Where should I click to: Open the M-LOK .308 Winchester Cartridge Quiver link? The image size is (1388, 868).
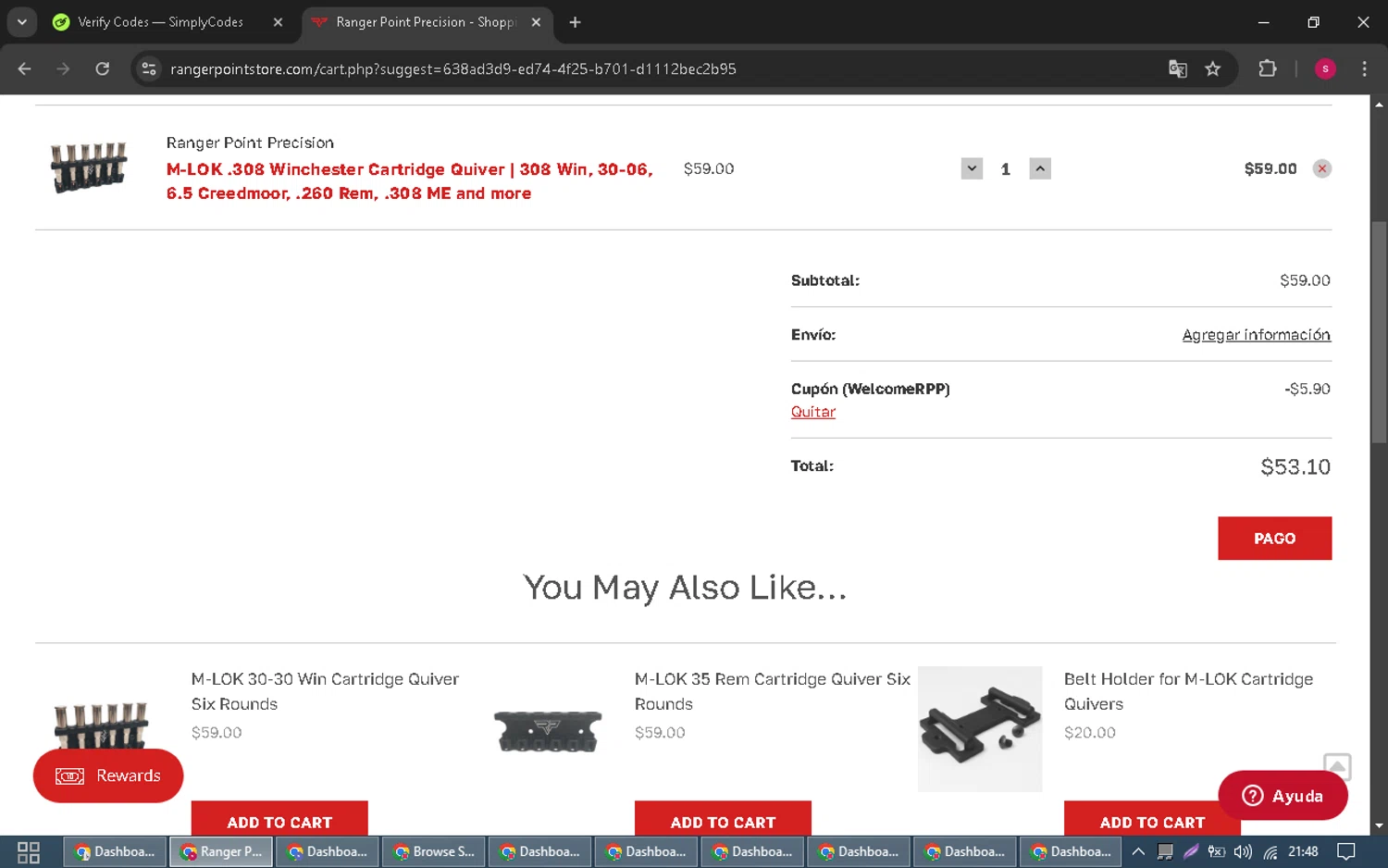coord(409,181)
